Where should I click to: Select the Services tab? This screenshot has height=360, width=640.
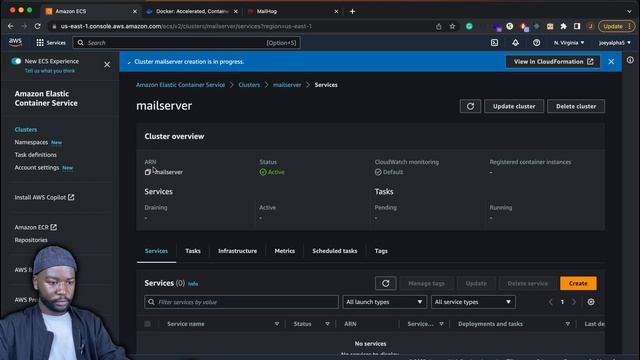click(x=156, y=251)
